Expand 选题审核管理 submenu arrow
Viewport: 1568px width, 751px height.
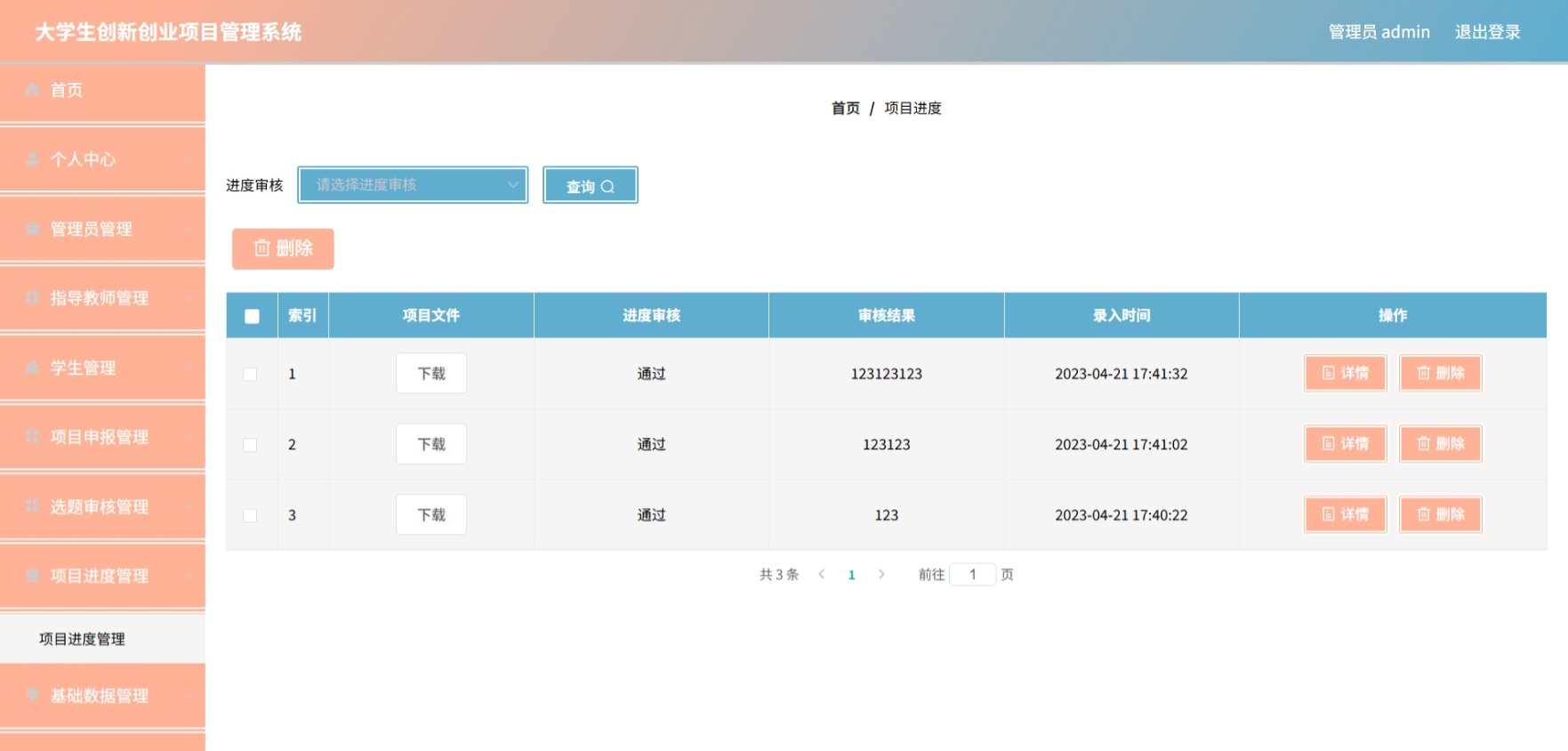(x=189, y=507)
